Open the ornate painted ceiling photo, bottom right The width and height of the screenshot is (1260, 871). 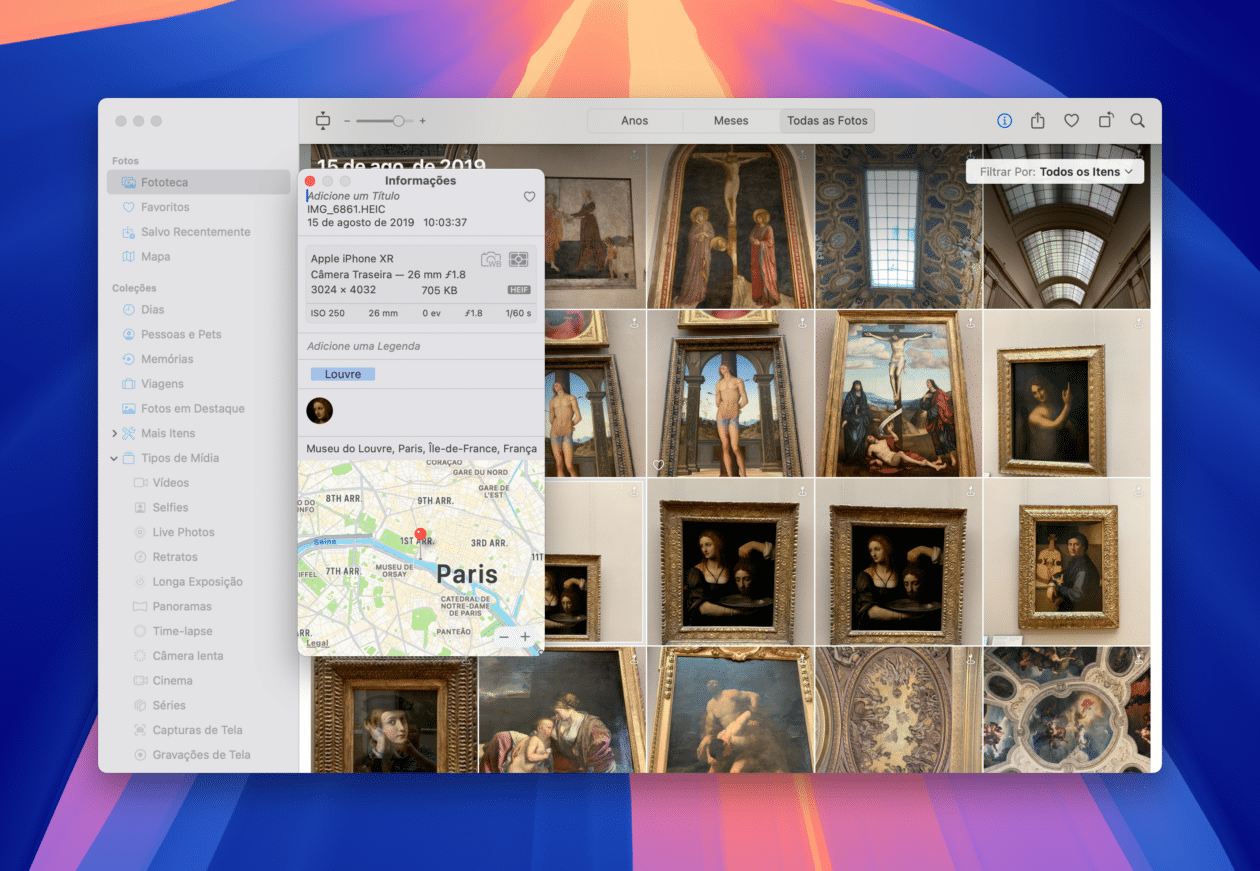[x=1066, y=709]
